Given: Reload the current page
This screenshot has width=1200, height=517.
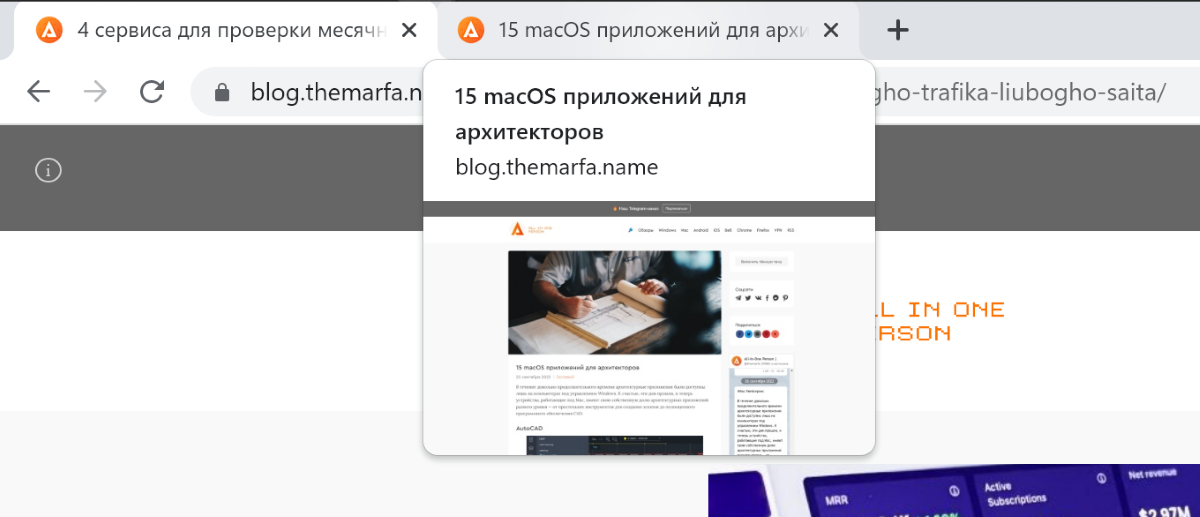Looking at the screenshot, I should (x=152, y=92).
